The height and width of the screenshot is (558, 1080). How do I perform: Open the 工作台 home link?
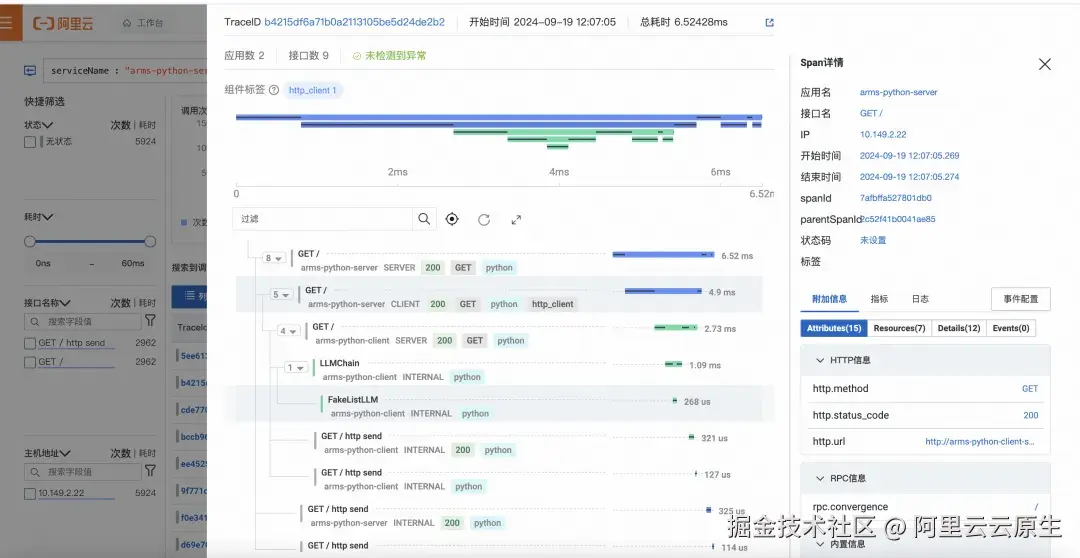pyautogui.click(x=143, y=23)
